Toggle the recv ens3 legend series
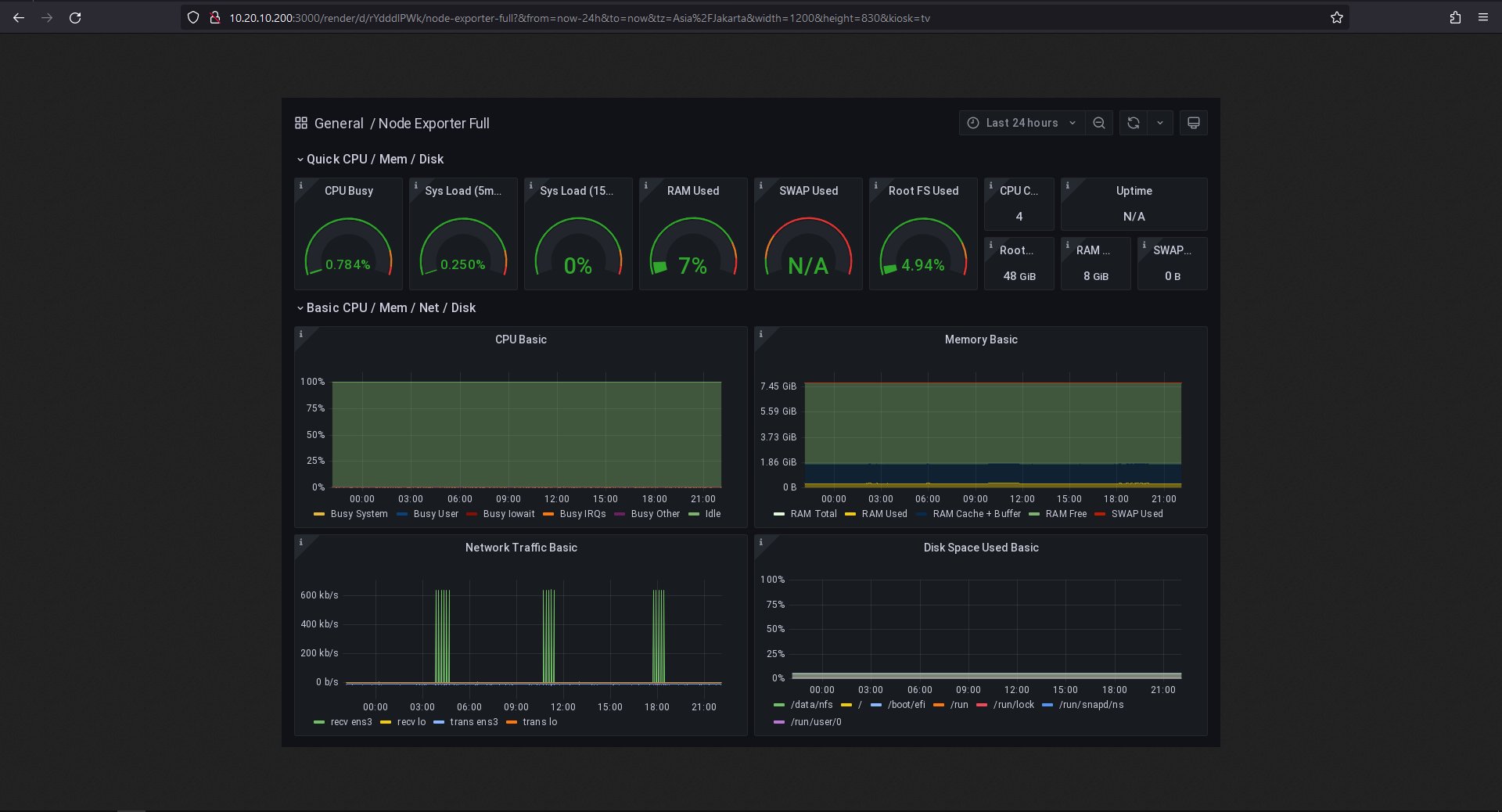Image resolution: width=1502 pixels, height=812 pixels. 351,722
